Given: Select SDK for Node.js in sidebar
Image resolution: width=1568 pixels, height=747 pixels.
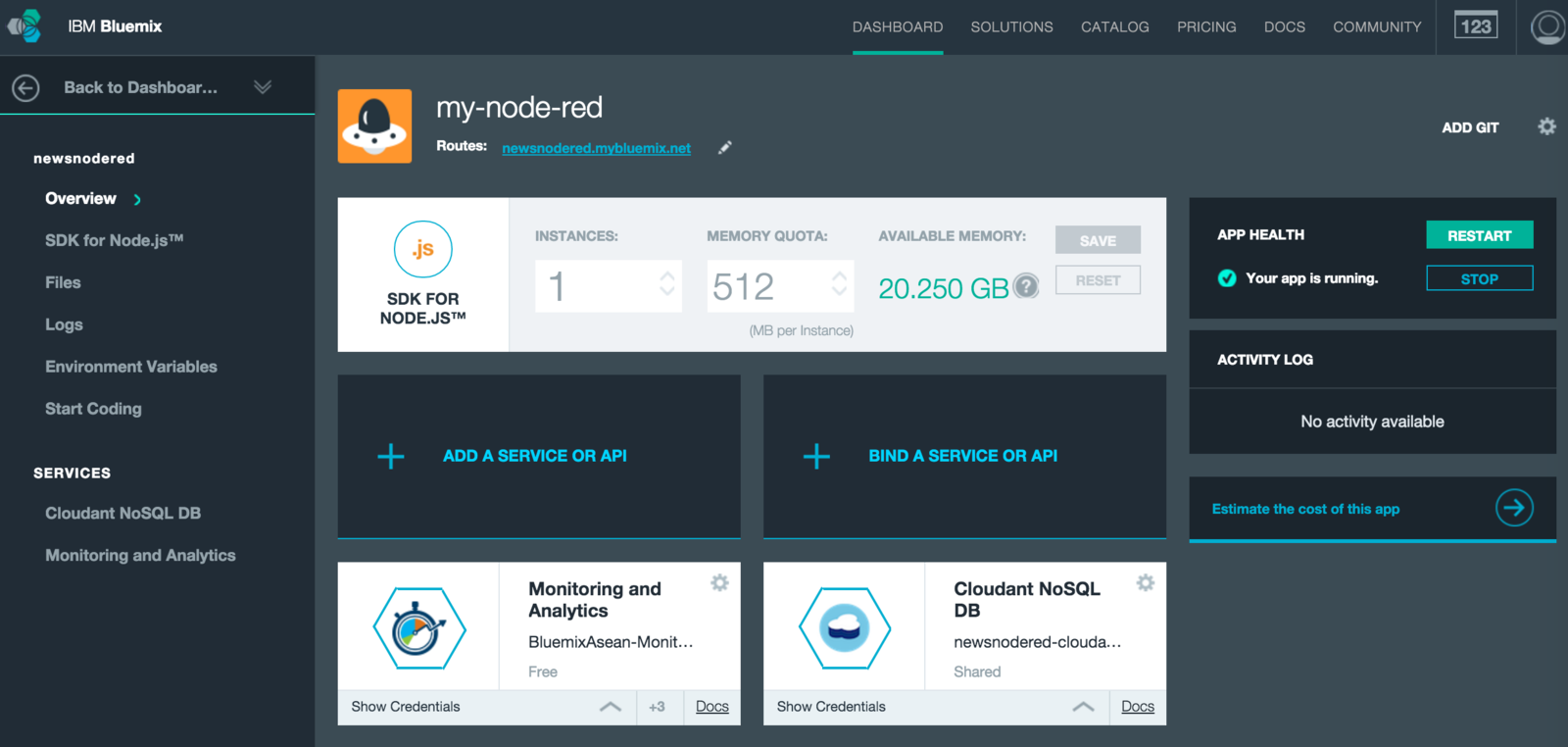Looking at the screenshot, I should (115, 240).
